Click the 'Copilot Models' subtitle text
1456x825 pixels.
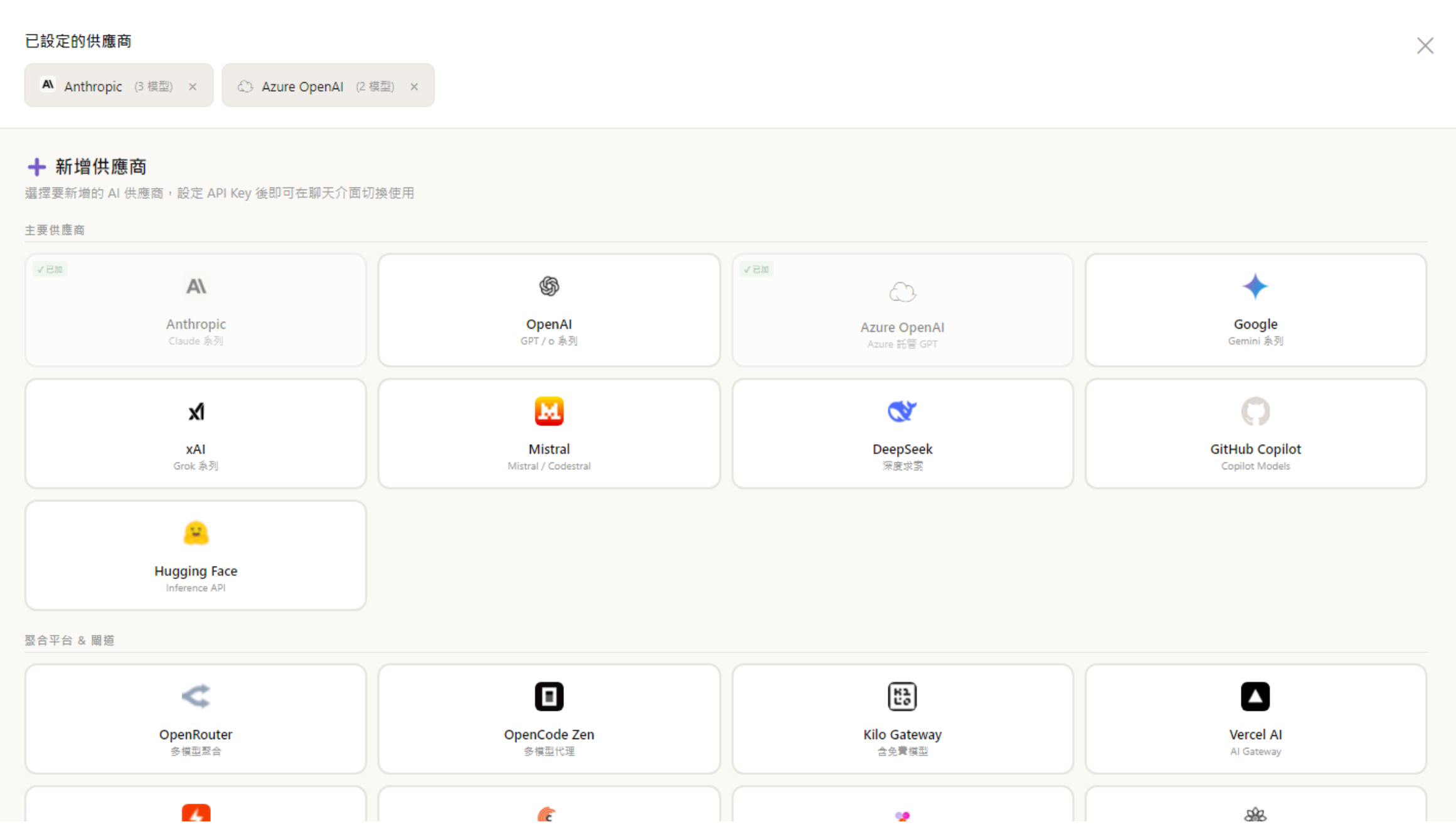(1255, 466)
